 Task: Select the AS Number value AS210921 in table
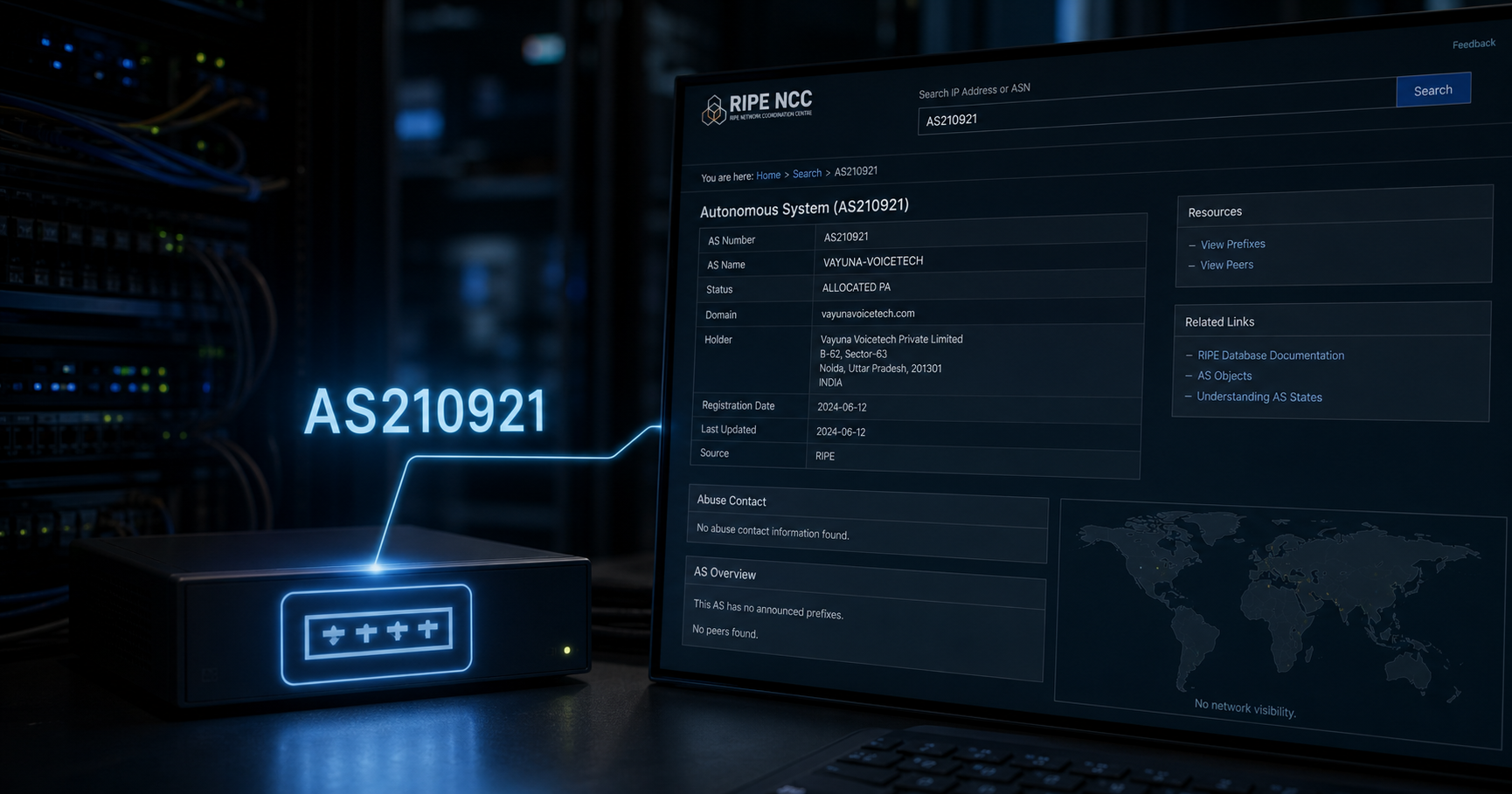[x=846, y=237]
